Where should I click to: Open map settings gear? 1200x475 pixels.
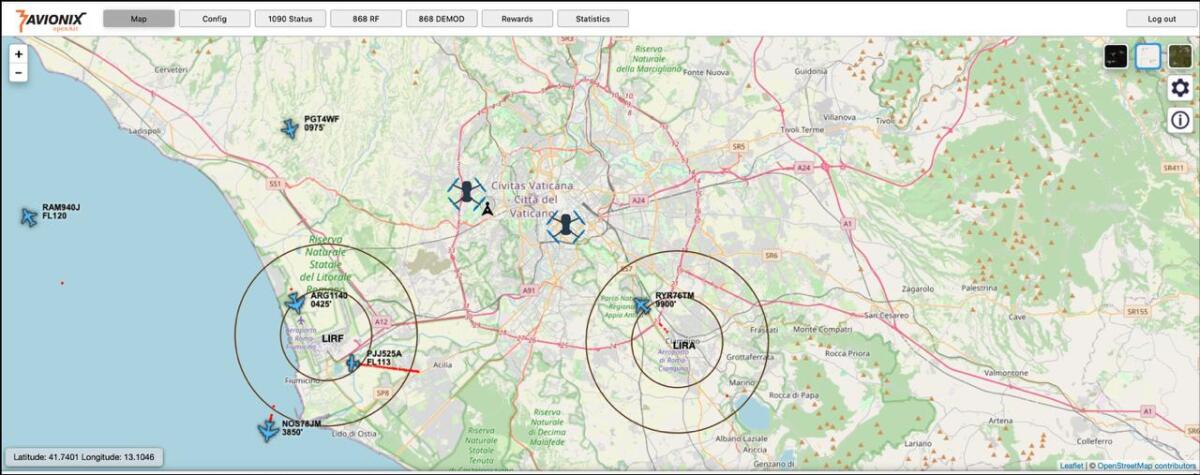point(1180,88)
